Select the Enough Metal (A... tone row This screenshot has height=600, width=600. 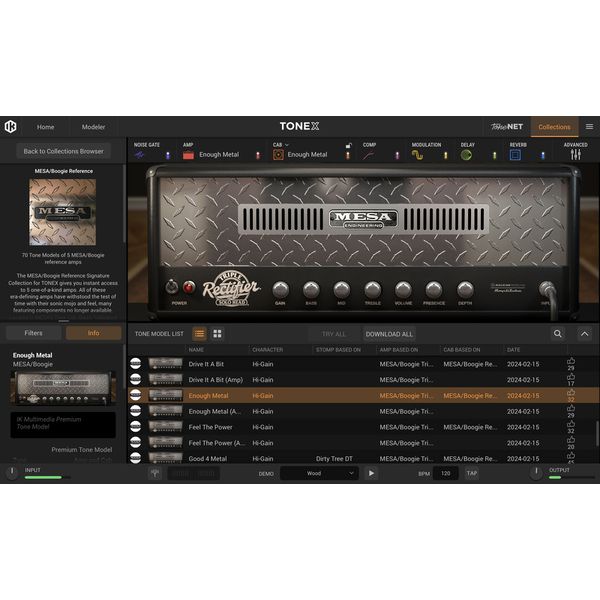pyautogui.click(x=364, y=411)
